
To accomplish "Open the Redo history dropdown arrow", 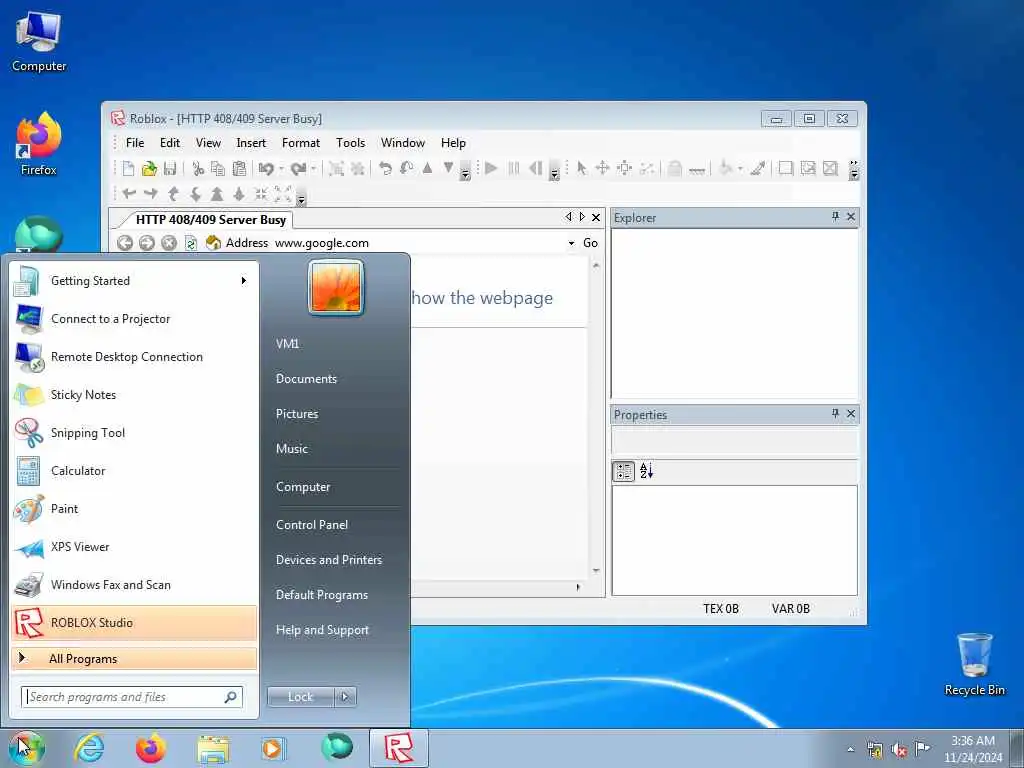I will tap(313, 168).
